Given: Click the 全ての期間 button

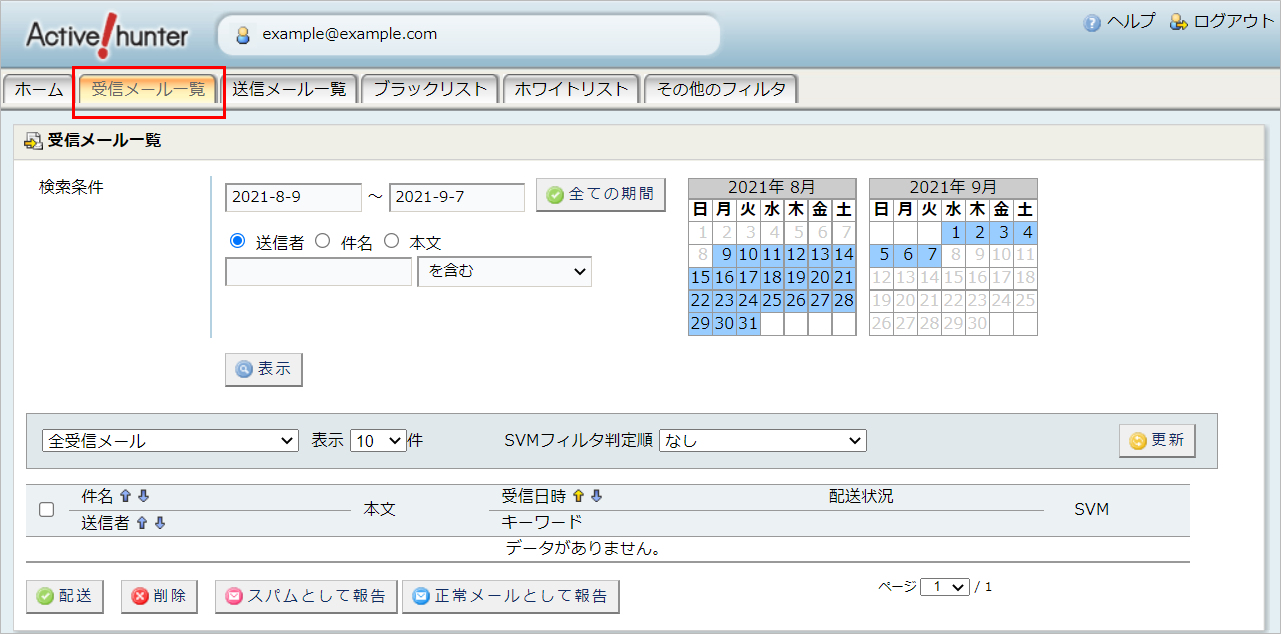Looking at the screenshot, I should (x=601, y=194).
